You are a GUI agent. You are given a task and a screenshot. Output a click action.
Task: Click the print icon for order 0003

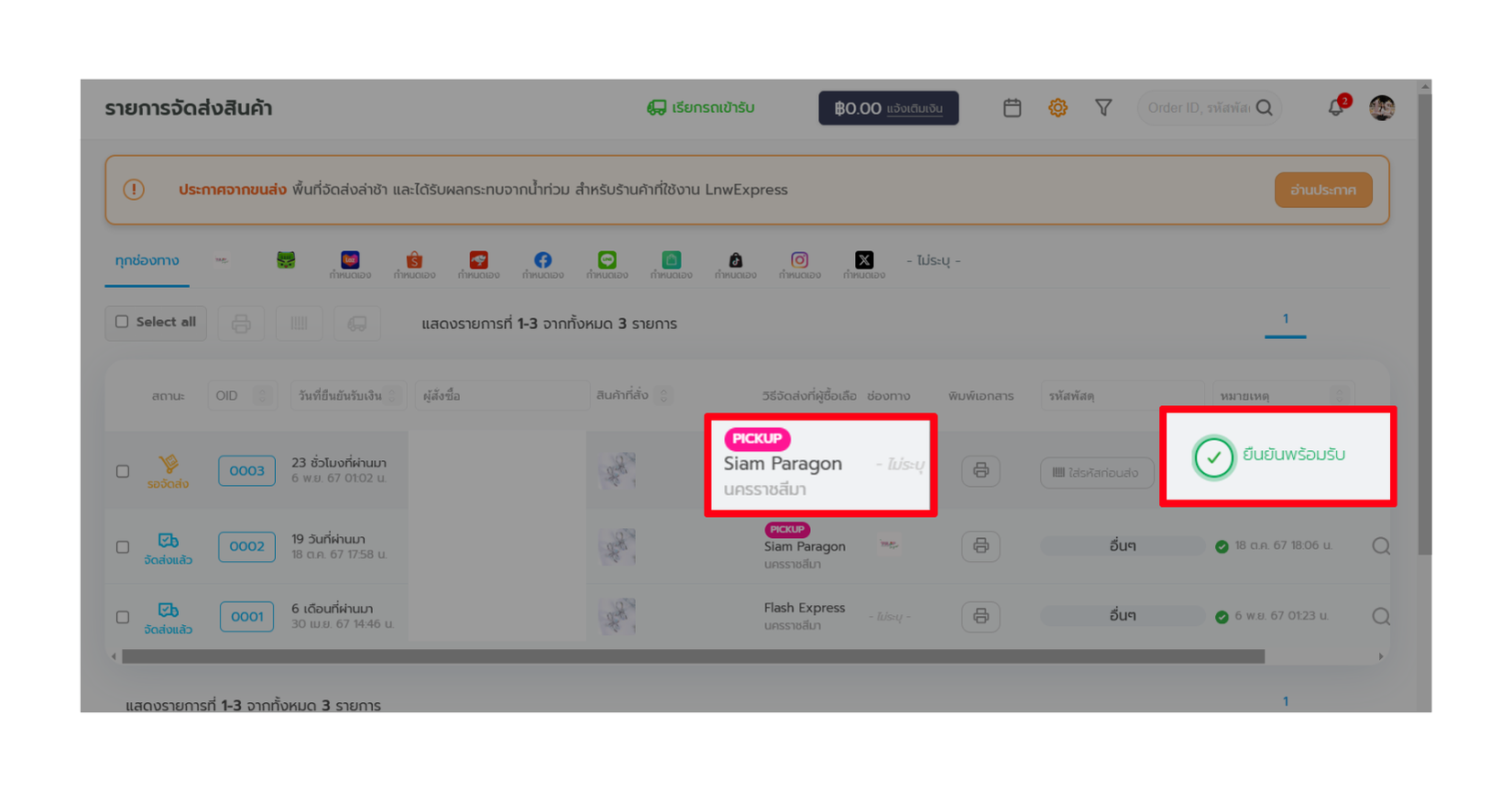[x=981, y=470]
